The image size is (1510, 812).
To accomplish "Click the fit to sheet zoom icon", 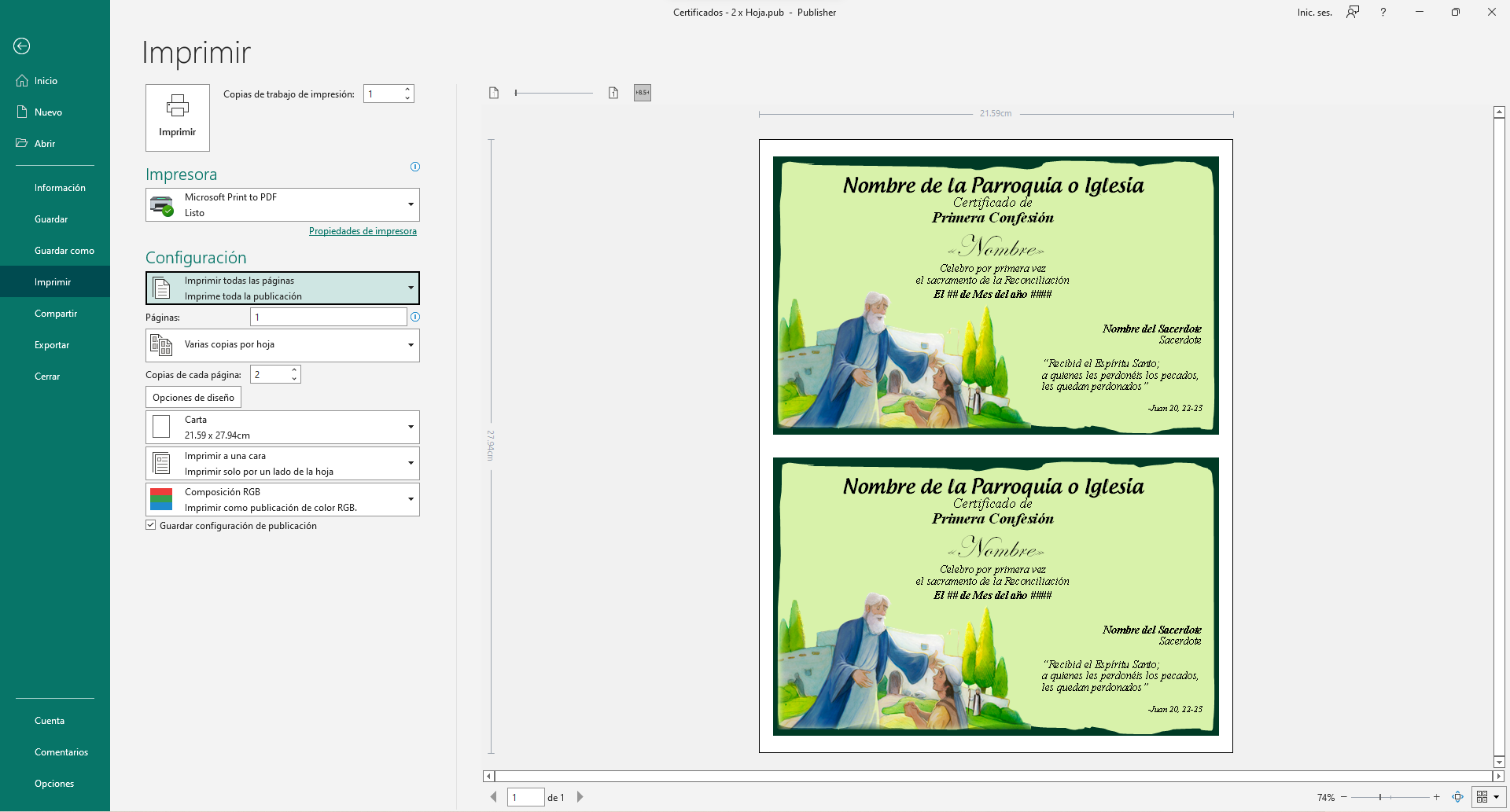I will [1457, 797].
